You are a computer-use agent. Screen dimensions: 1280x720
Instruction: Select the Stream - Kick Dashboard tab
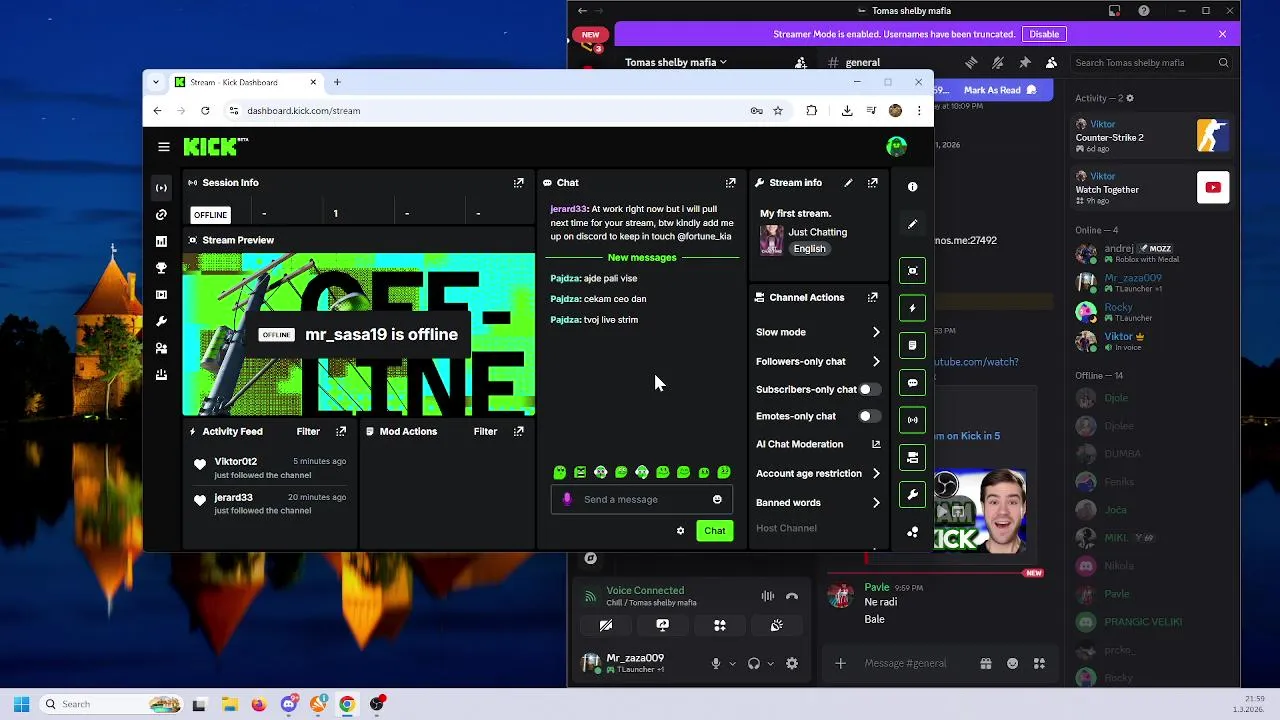tap(246, 82)
